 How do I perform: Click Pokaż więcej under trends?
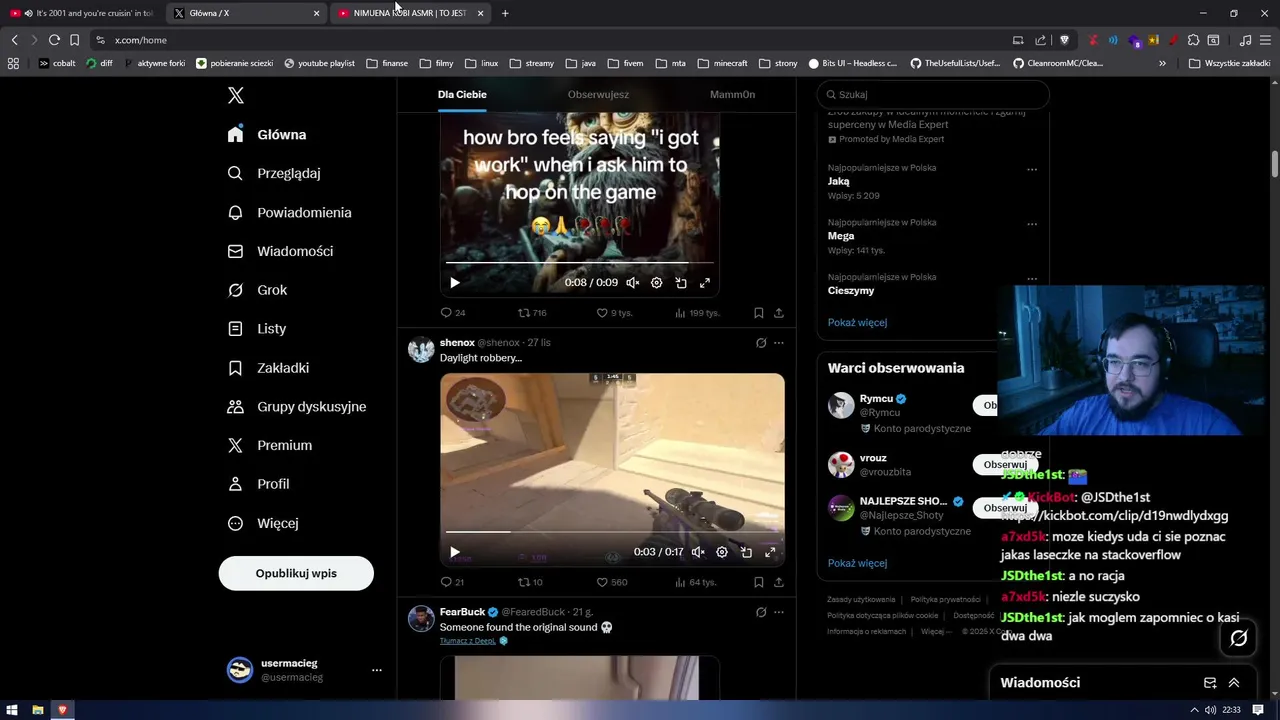pos(857,322)
